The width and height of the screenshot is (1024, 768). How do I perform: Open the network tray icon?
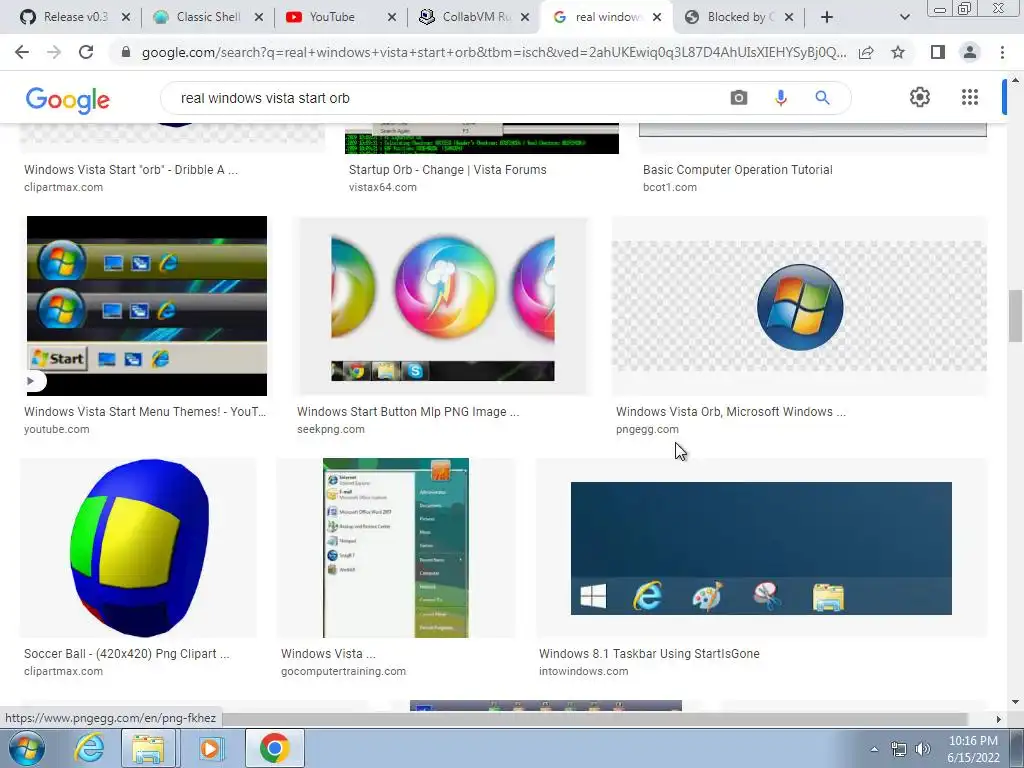(899, 749)
